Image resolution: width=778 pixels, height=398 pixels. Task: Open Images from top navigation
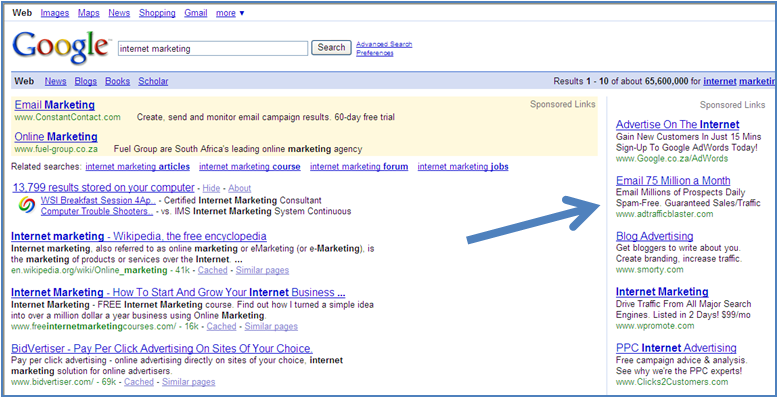click(55, 13)
